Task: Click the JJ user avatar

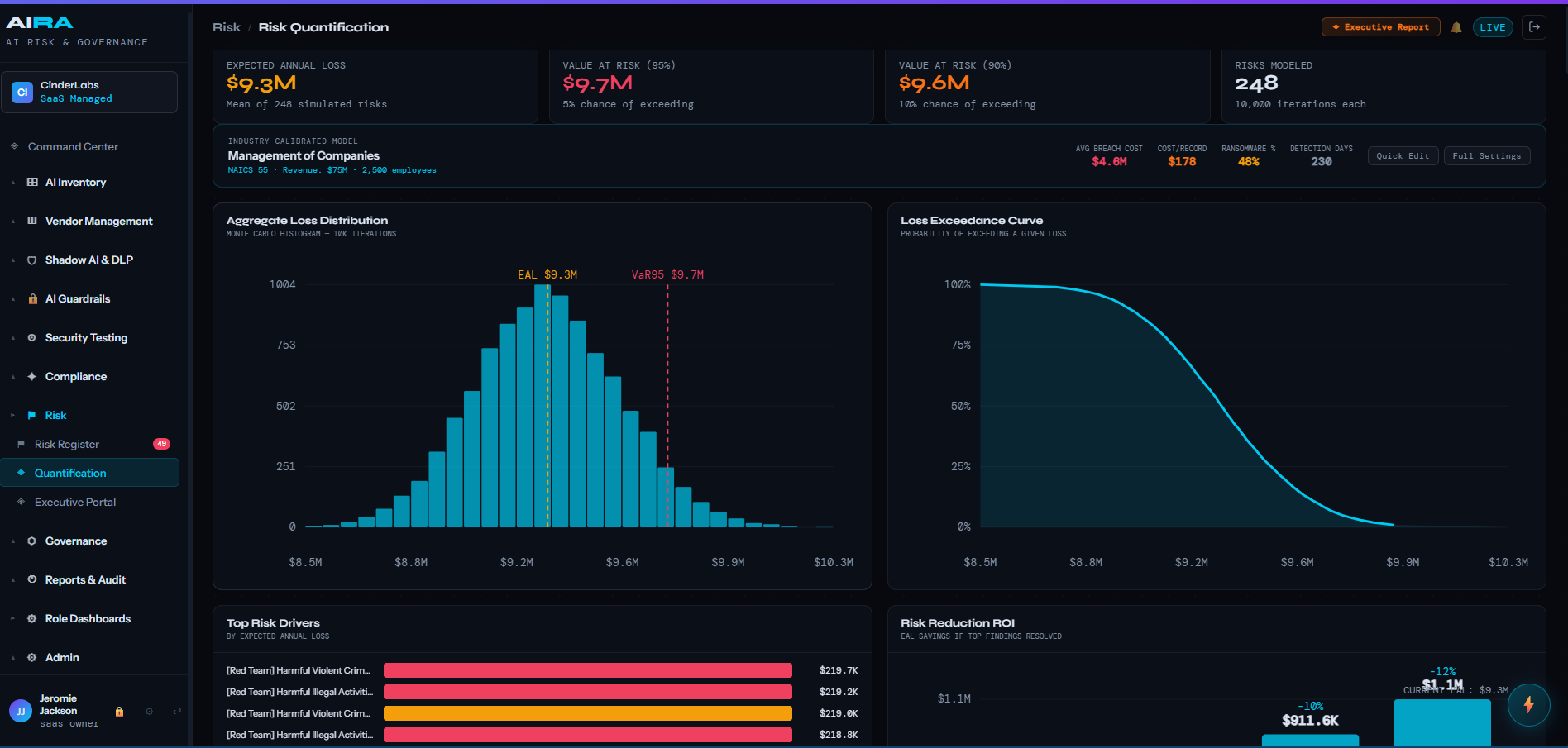Action: coord(21,711)
